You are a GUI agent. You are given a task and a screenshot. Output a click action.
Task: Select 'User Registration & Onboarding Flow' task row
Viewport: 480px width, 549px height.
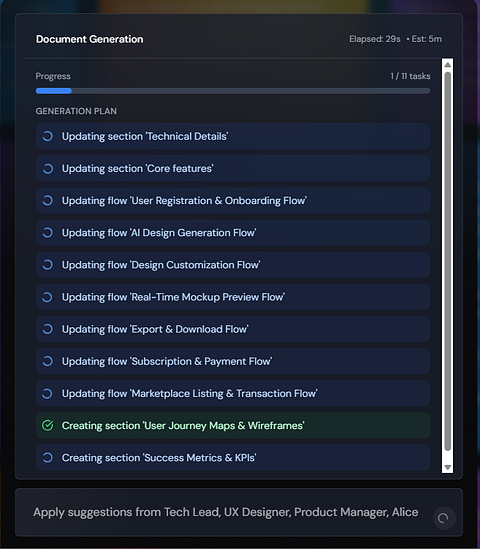(x=233, y=201)
